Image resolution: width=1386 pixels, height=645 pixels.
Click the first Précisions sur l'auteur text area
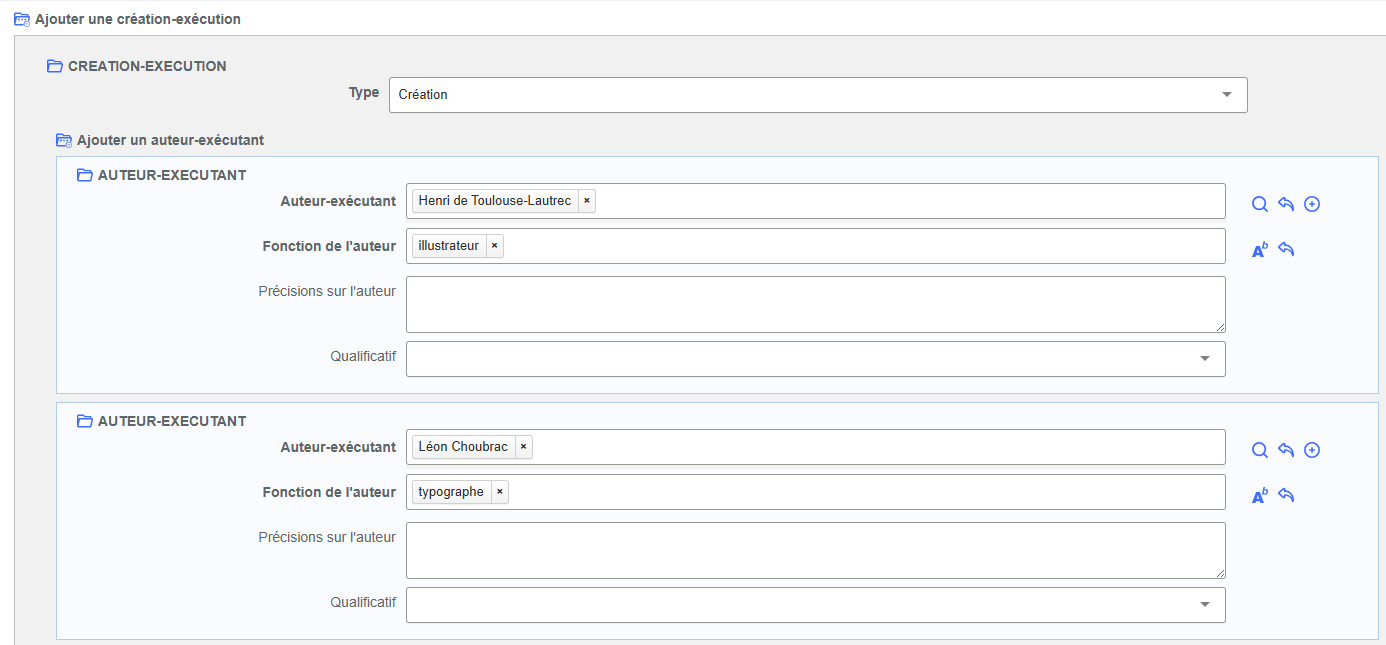tap(815, 304)
